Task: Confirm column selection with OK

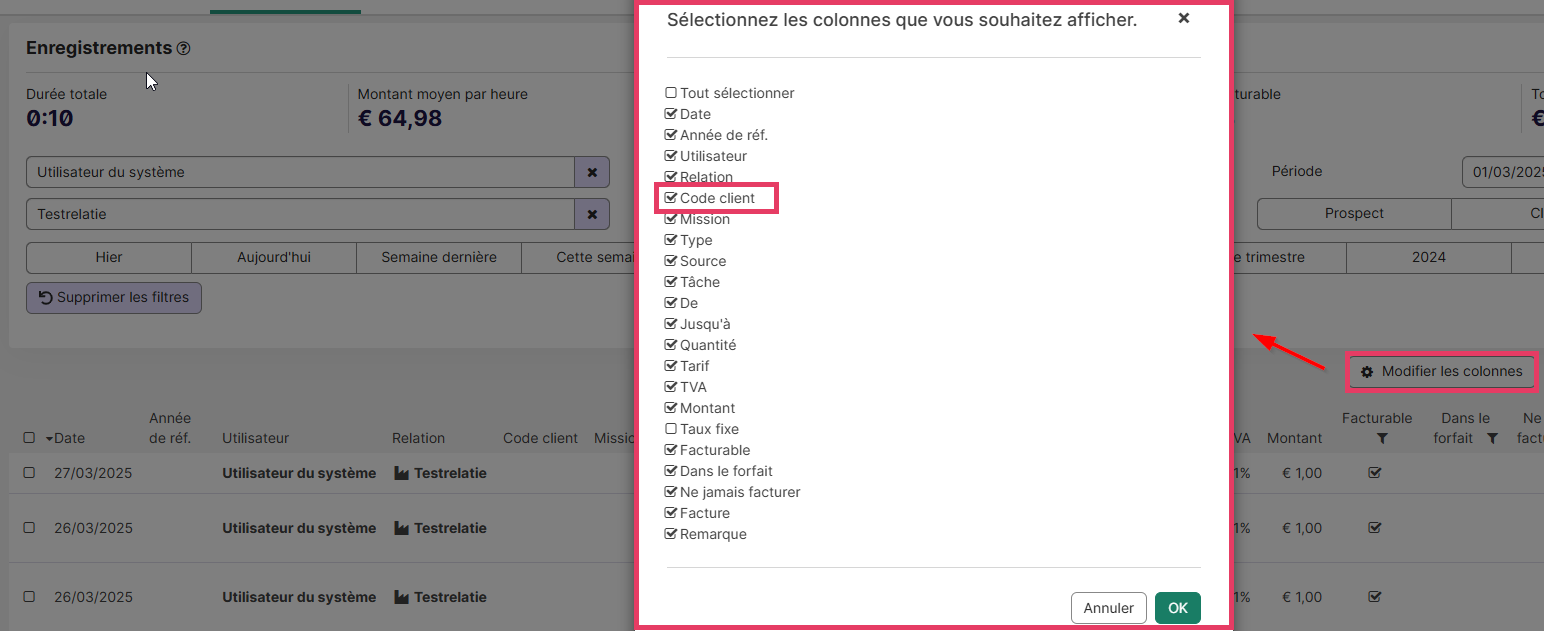Action: [x=1177, y=608]
